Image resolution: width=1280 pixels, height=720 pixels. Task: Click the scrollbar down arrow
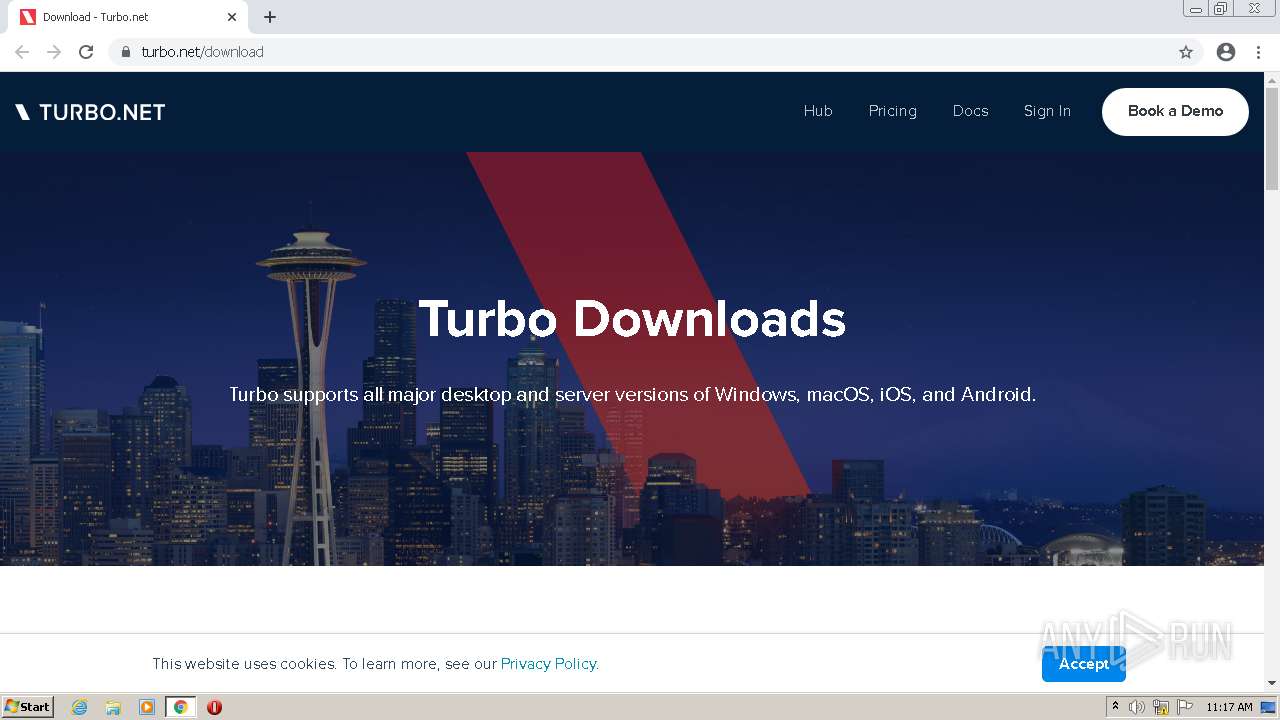pyautogui.click(x=1272, y=683)
